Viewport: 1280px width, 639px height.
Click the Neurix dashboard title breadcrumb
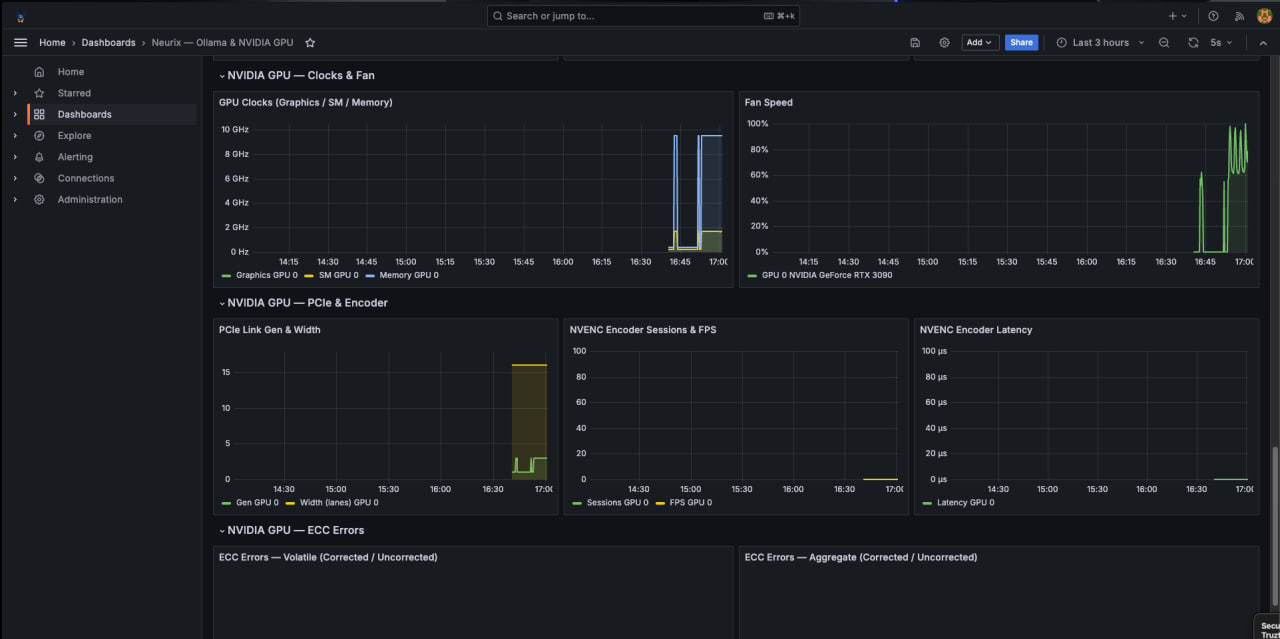pyautogui.click(x=223, y=43)
